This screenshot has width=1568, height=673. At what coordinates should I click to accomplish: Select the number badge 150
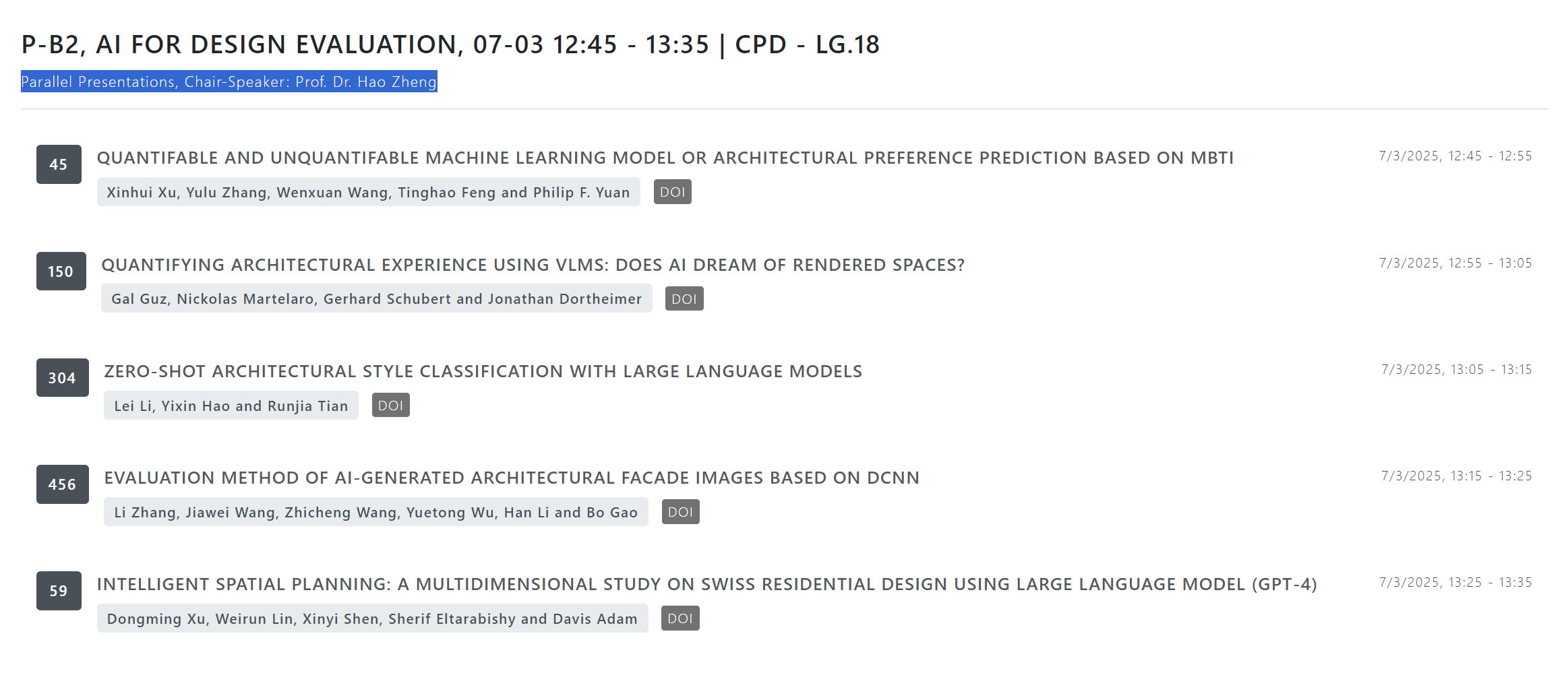click(x=61, y=271)
